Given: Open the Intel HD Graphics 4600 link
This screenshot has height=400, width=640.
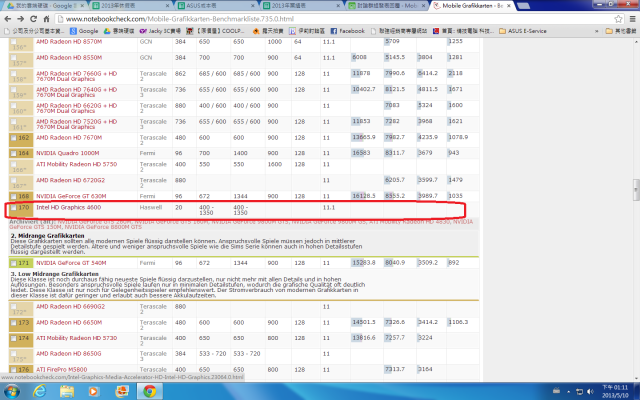Looking at the screenshot, I should [69, 207].
